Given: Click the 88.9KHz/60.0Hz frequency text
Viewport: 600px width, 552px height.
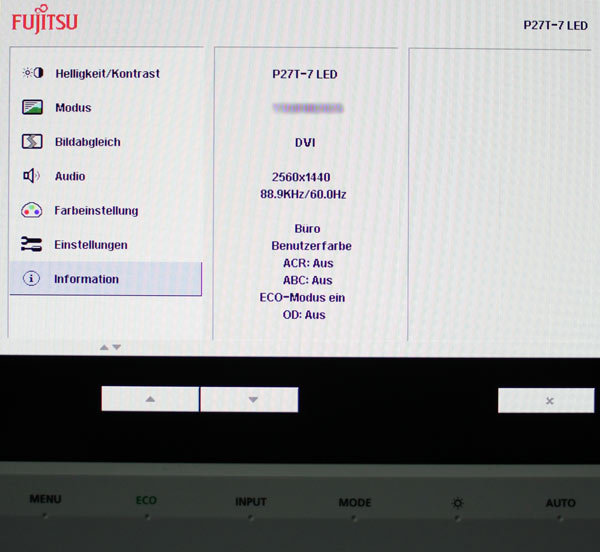Looking at the screenshot, I should click(x=303, y=194).
